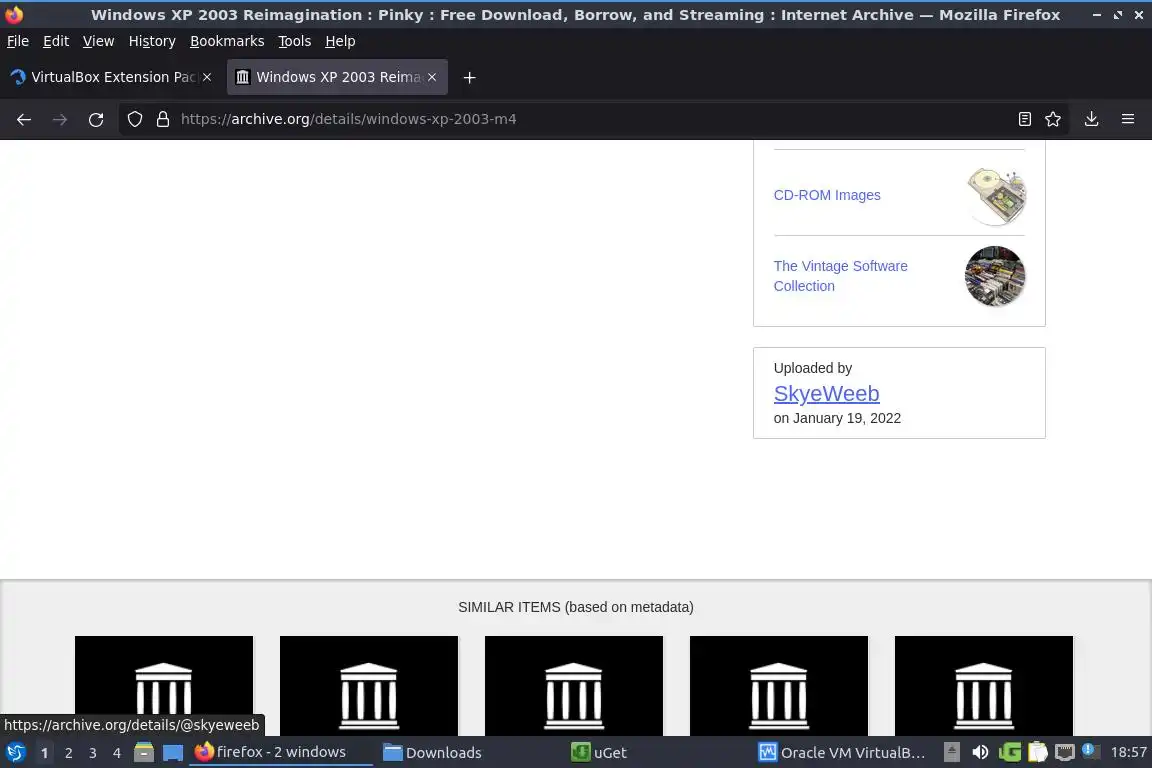1152x768 pixels.
Task: Visit uploader SkyeWeeb's profile link
Action: (x=827, y=394)
